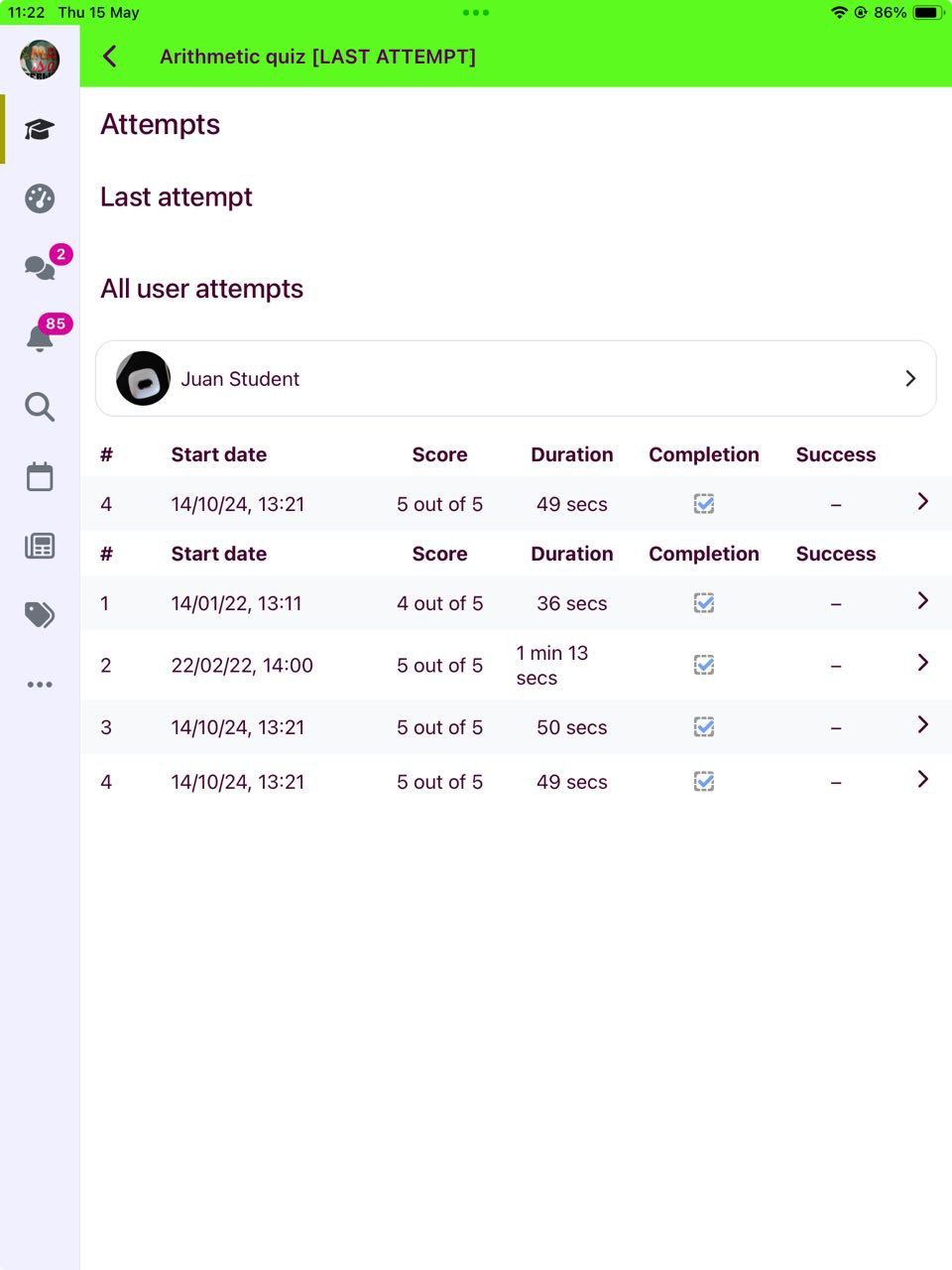Open the three-dots More menu in sidebar
The height and width of the screenshot is (1270, 952).
click(40, 685)
